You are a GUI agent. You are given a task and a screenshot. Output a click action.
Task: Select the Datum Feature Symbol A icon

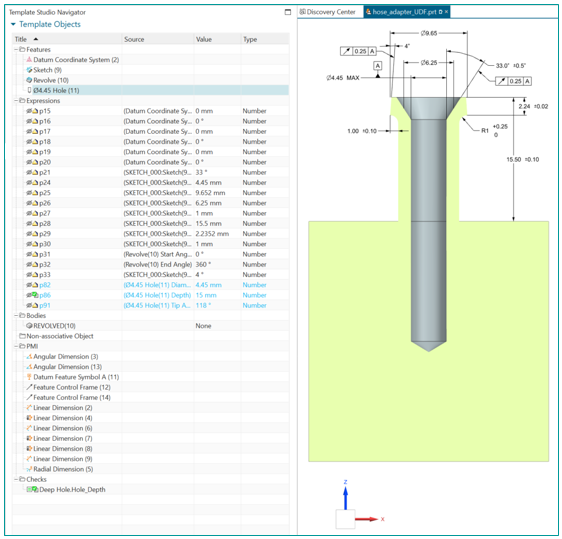(x=29, y=377)
